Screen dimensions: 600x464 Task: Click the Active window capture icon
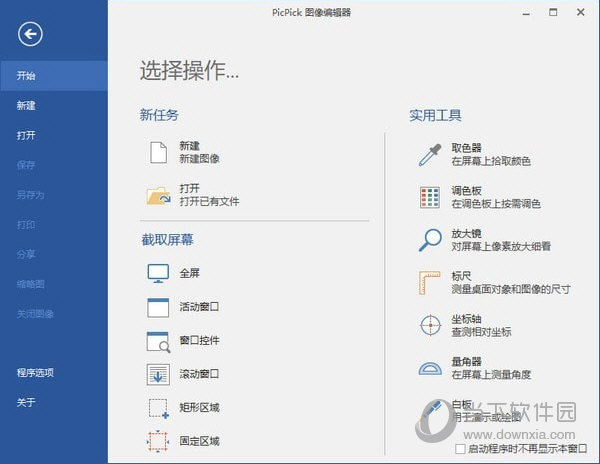pyautogui.click(x=158, y=308)
